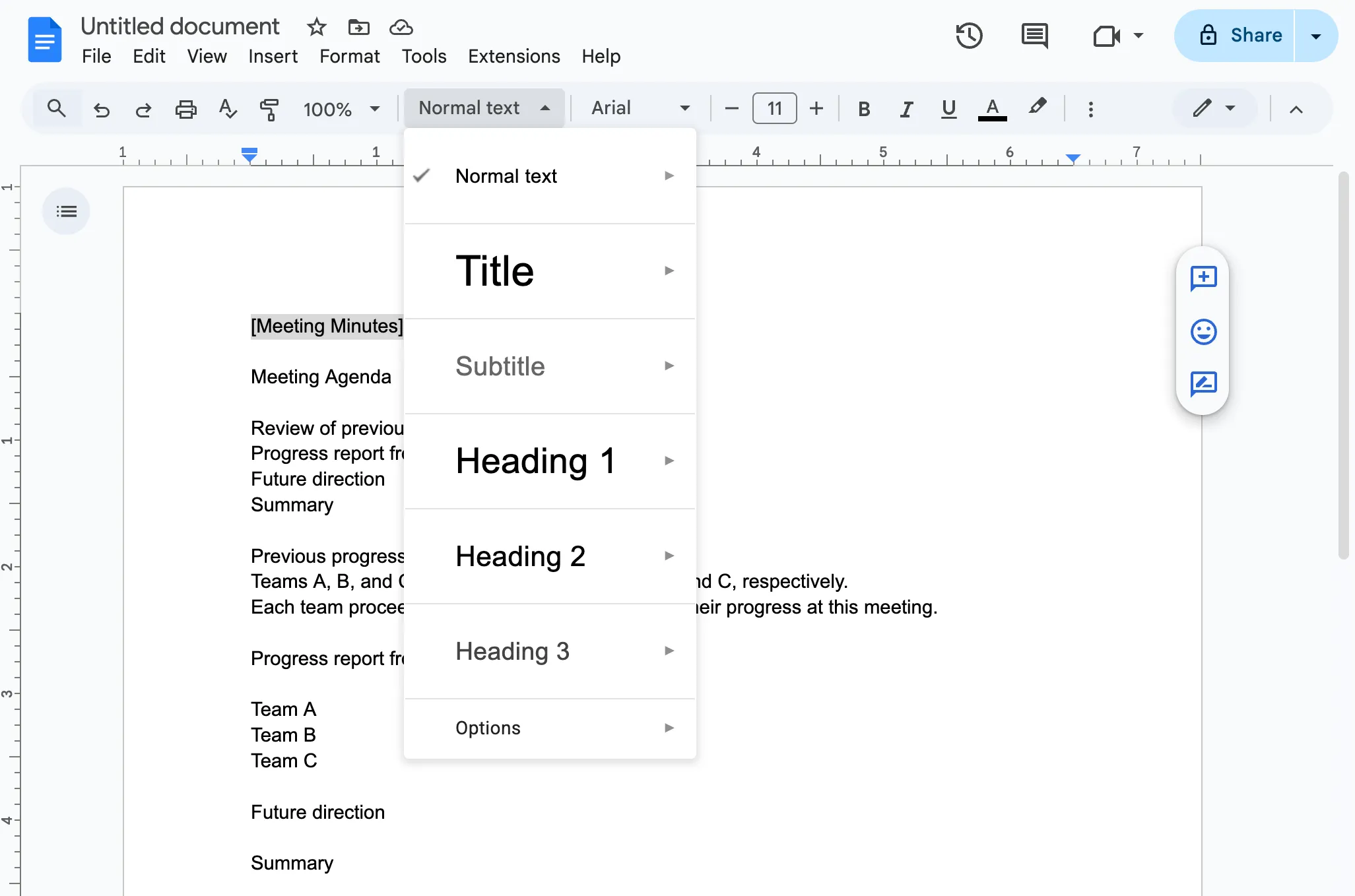Open the Arial font dropdown
This screenshot has height=896, width=1355.
pyautogui.click(x=640, y=108)
